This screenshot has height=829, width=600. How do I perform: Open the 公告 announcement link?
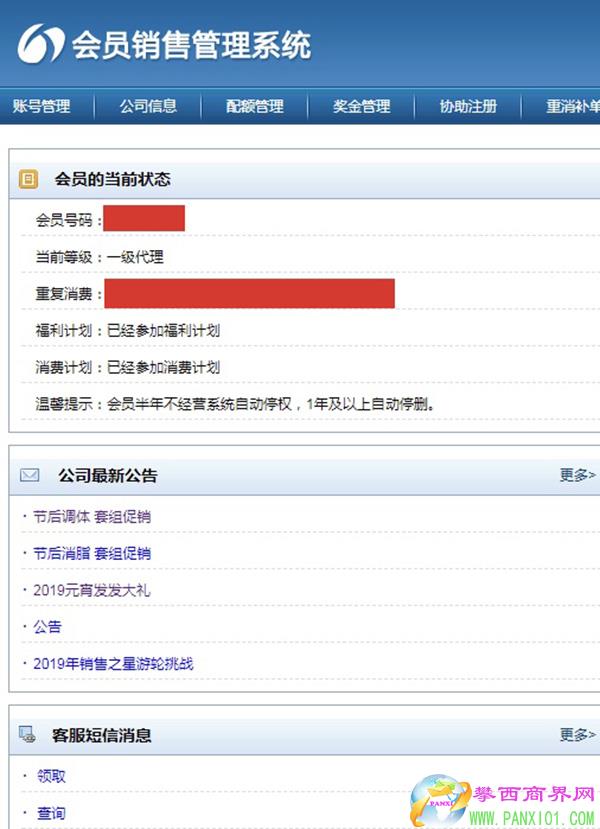(x=47, y=627)
